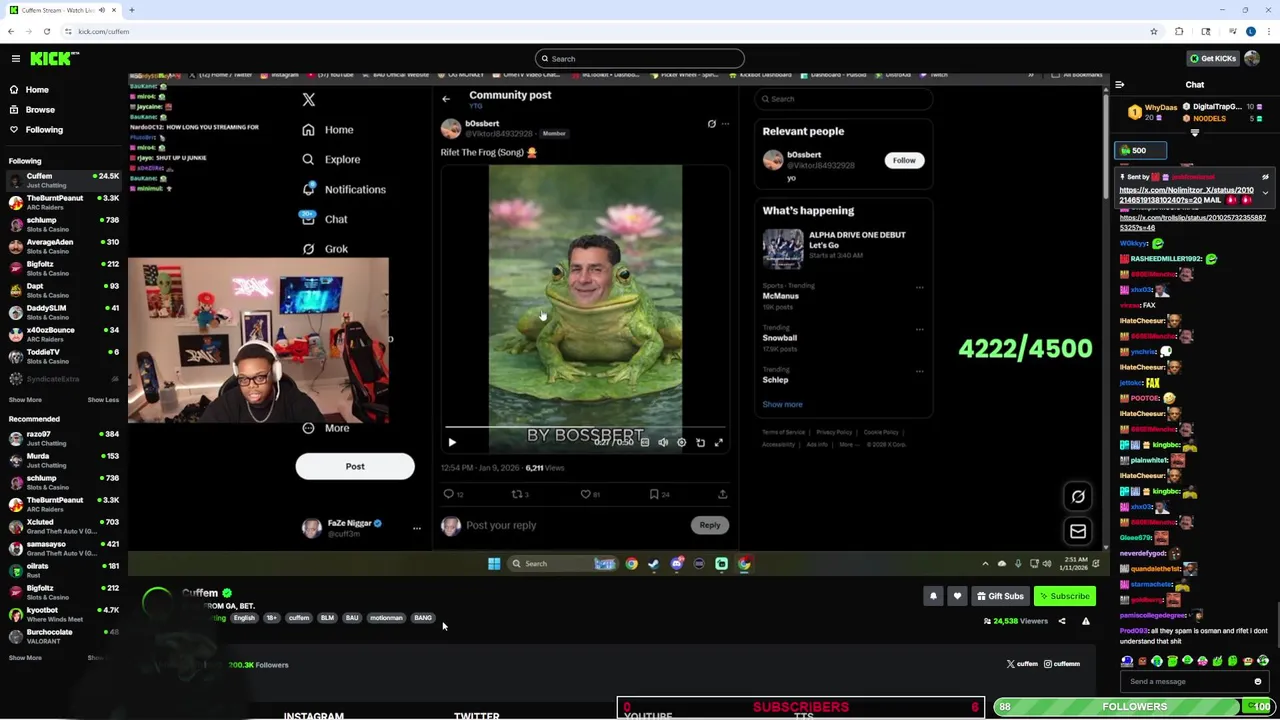Open Grok in X sidebar
The image size is (1280, 720).
325,249
